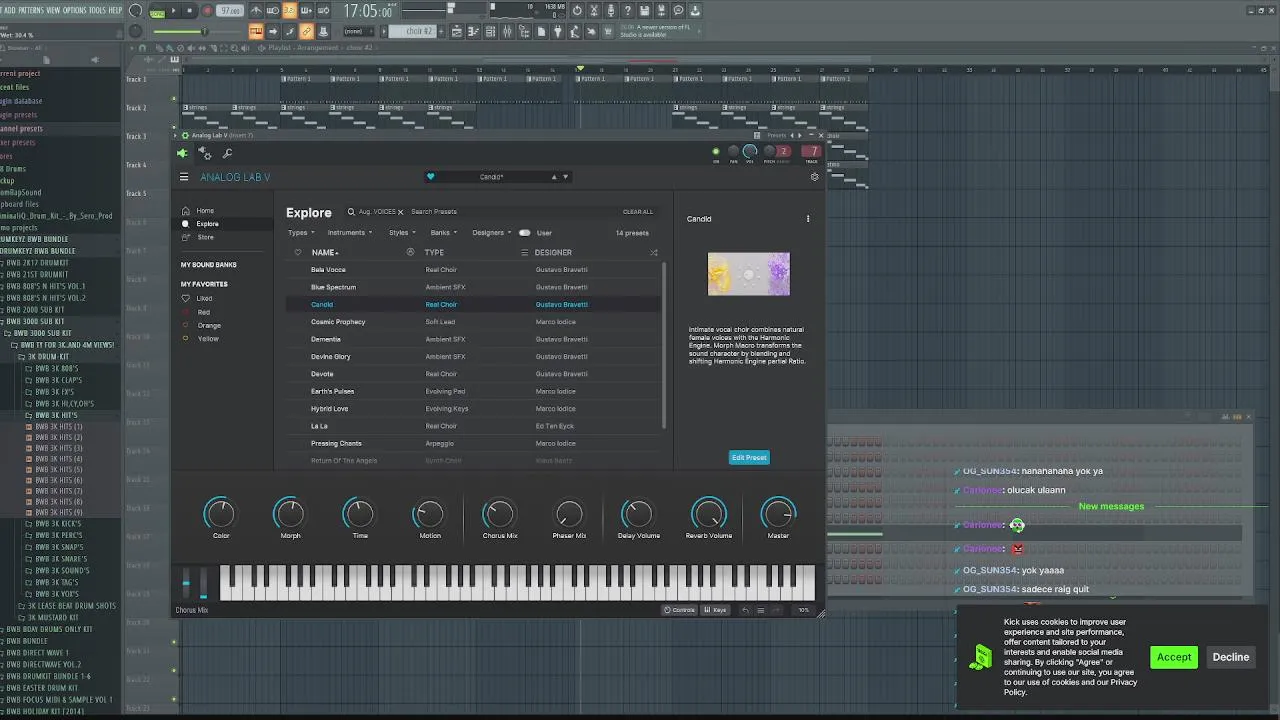Expand the Styles filter dropdown
The width and height of the screenshot is (1280, 720).
click(x=401, y=233)
